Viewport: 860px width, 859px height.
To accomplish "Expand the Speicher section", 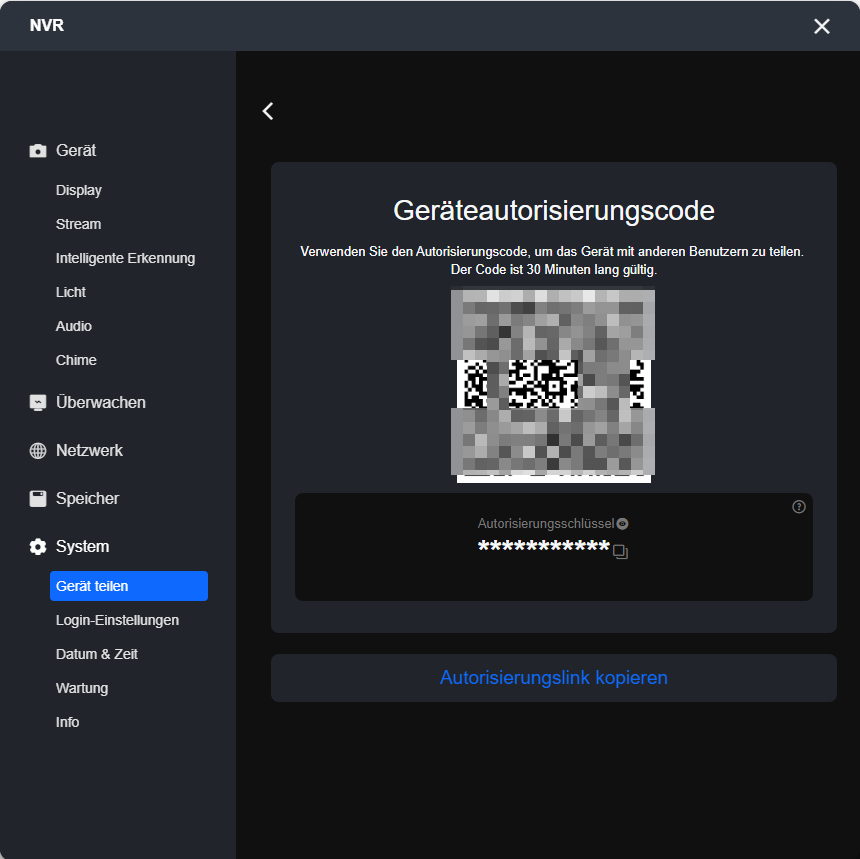I will (88, 499).
